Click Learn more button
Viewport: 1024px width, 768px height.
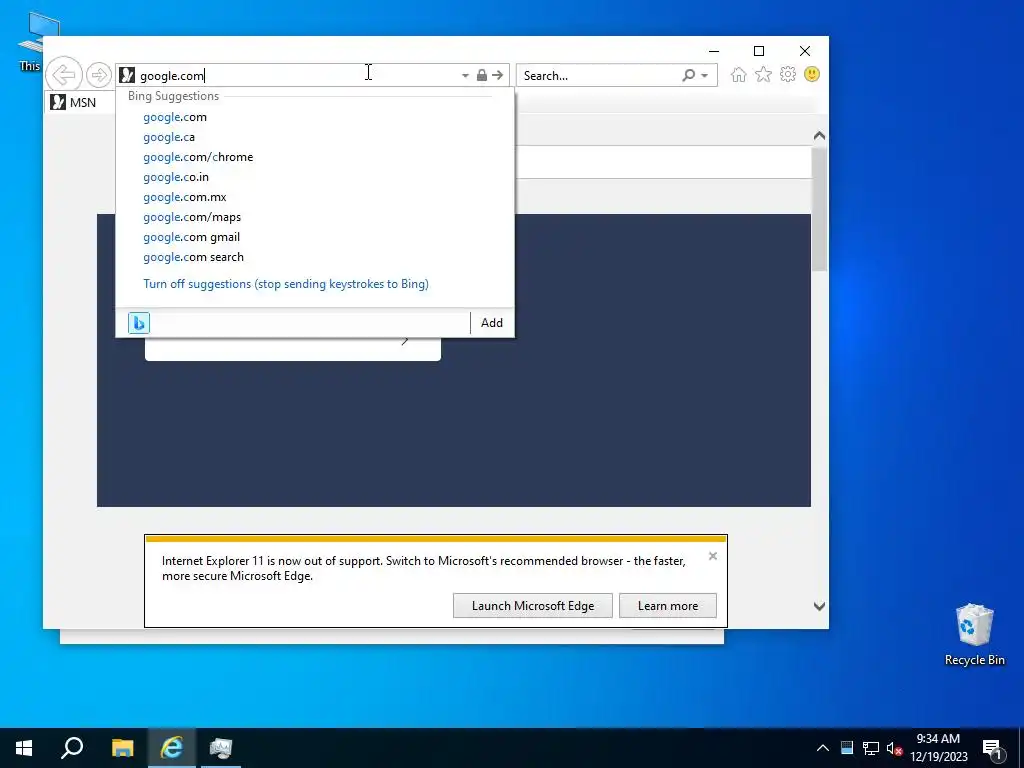(x=667, y=605)
